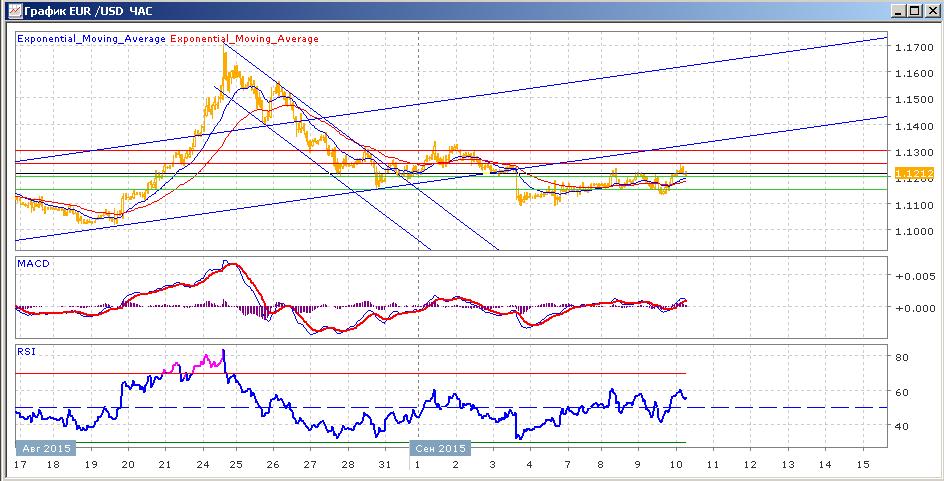Click date label 21 on time axis
944x481 pixels.
pyautogui.click(x=166, y=465)
